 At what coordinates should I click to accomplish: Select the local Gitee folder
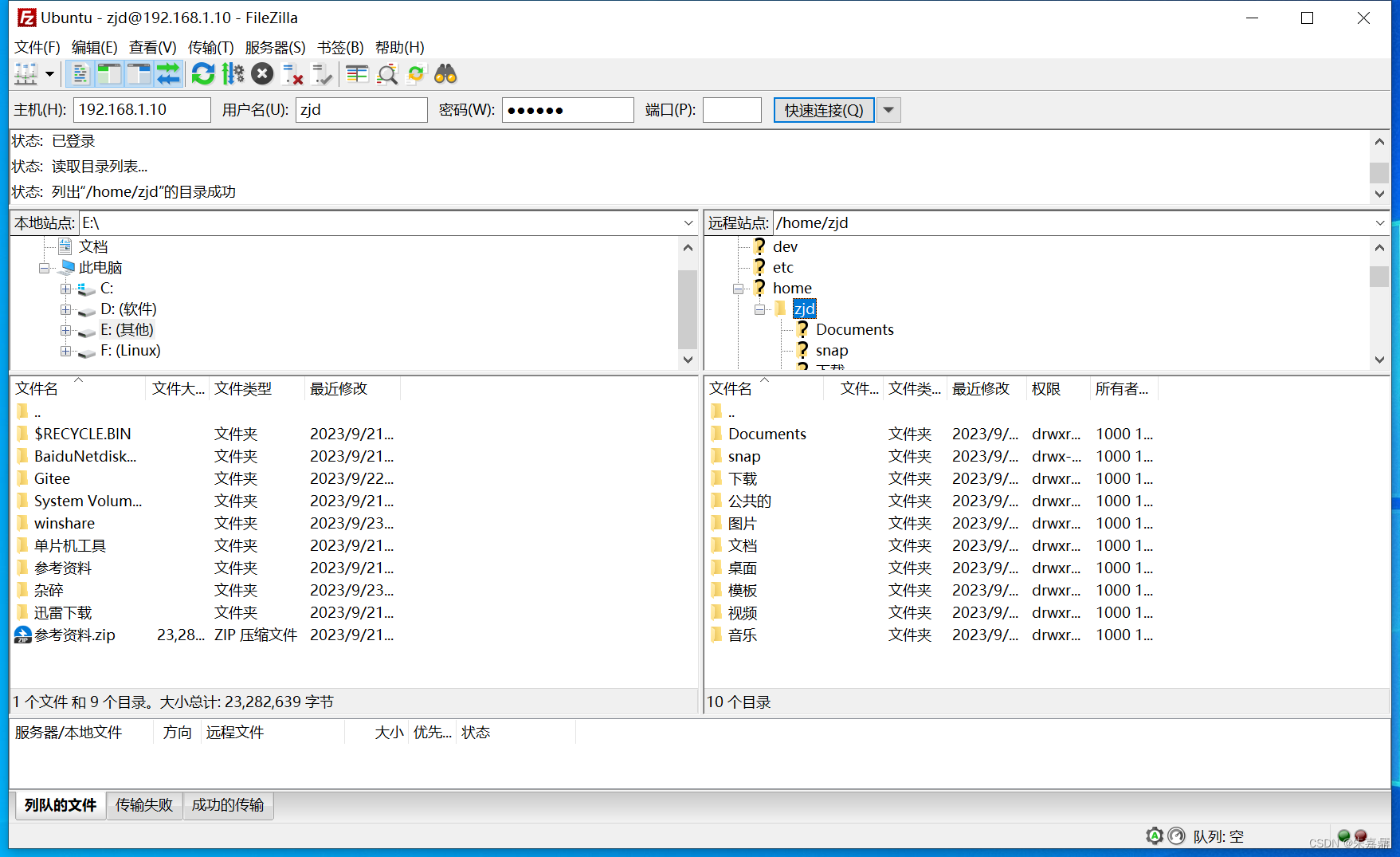52,479
